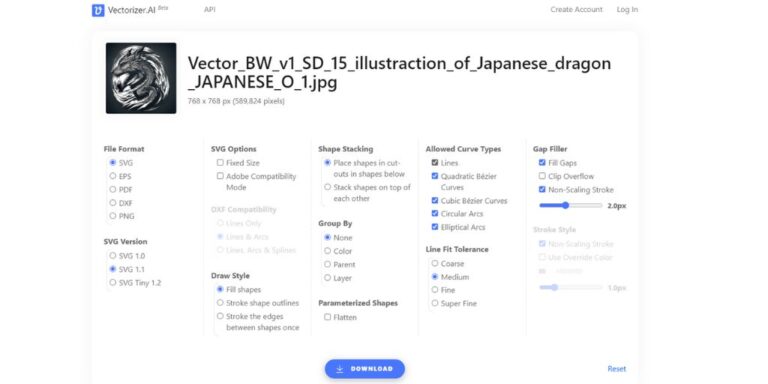Viewport: 768px width, 384px height.
Task: Select Fine line fit tolerance
Action: point(435,290)
